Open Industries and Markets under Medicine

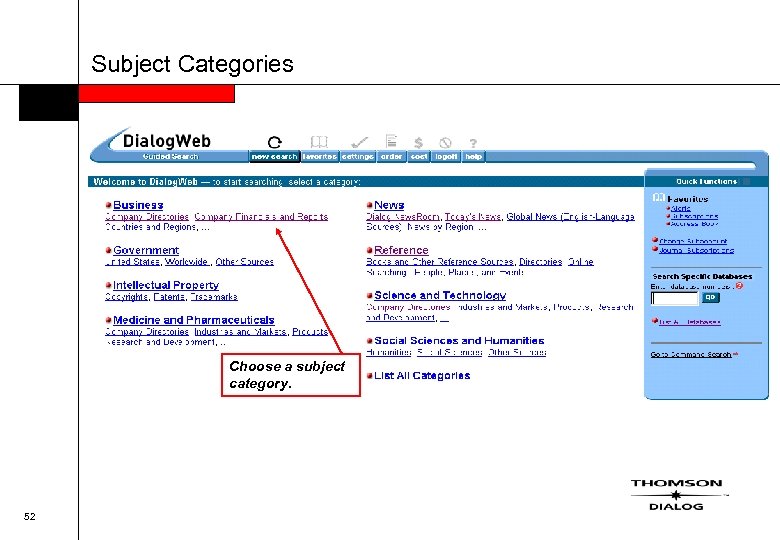[x=240, y=332]
